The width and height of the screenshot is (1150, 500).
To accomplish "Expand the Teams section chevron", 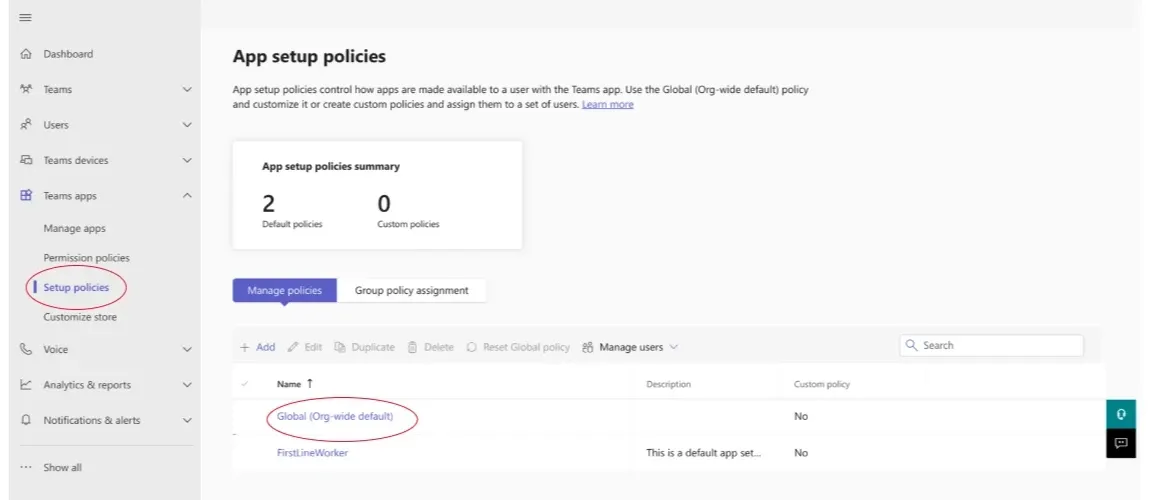I will (187, 89).
